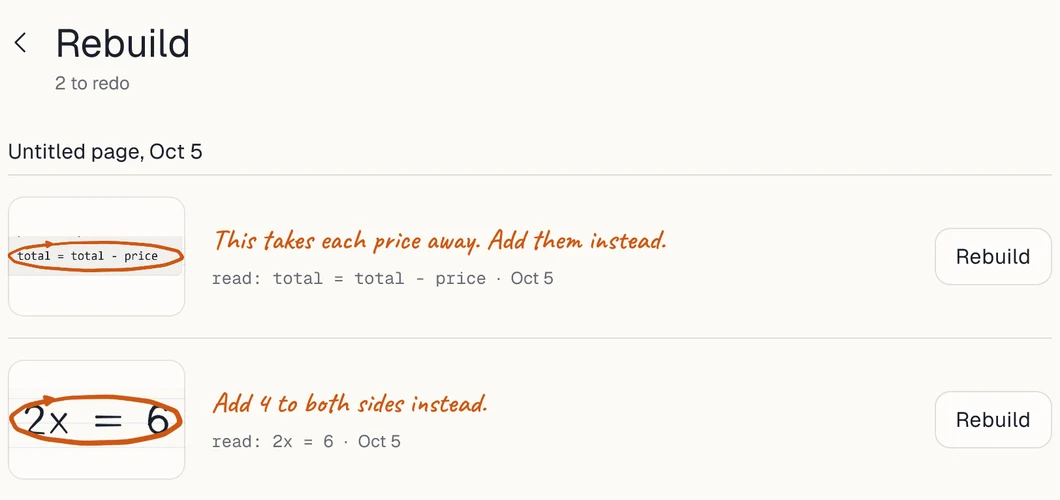Click the words 'Add them instead' in the first note
1060x500 pixels.
(x=577, y=240)
